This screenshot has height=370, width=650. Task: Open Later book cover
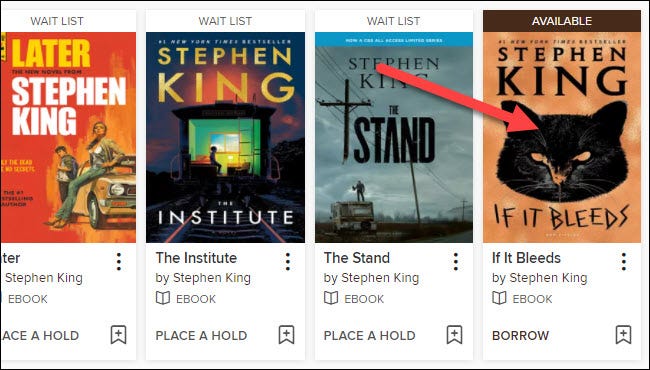pos(68,137)
